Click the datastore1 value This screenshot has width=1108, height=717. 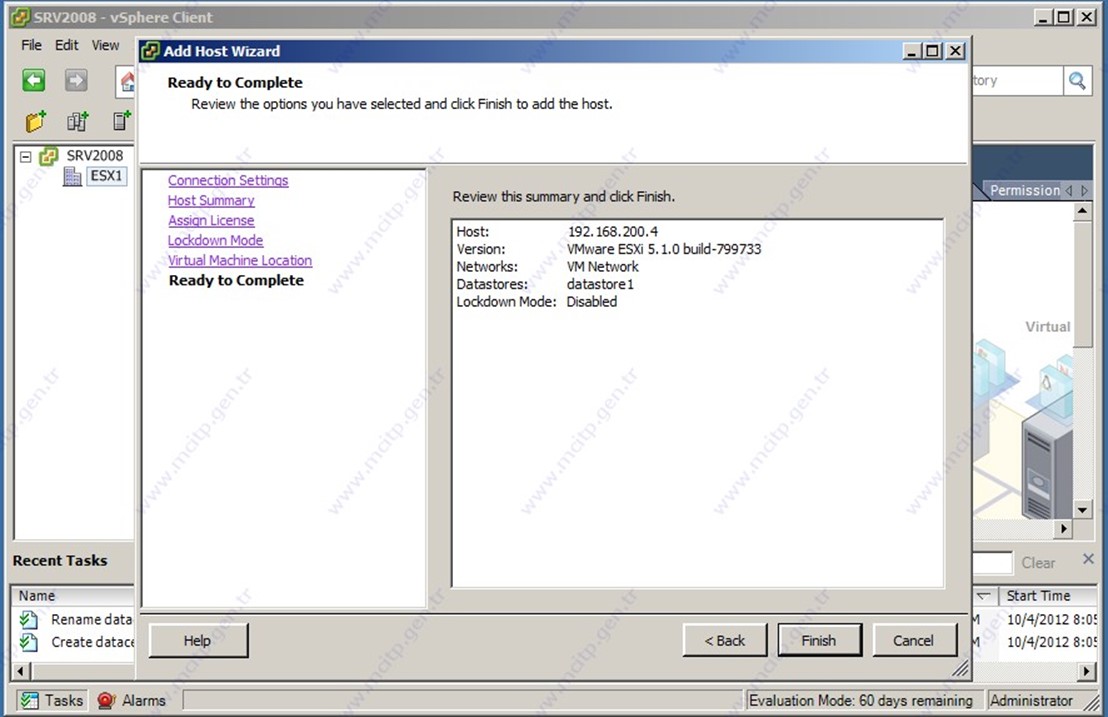(601, 285)
